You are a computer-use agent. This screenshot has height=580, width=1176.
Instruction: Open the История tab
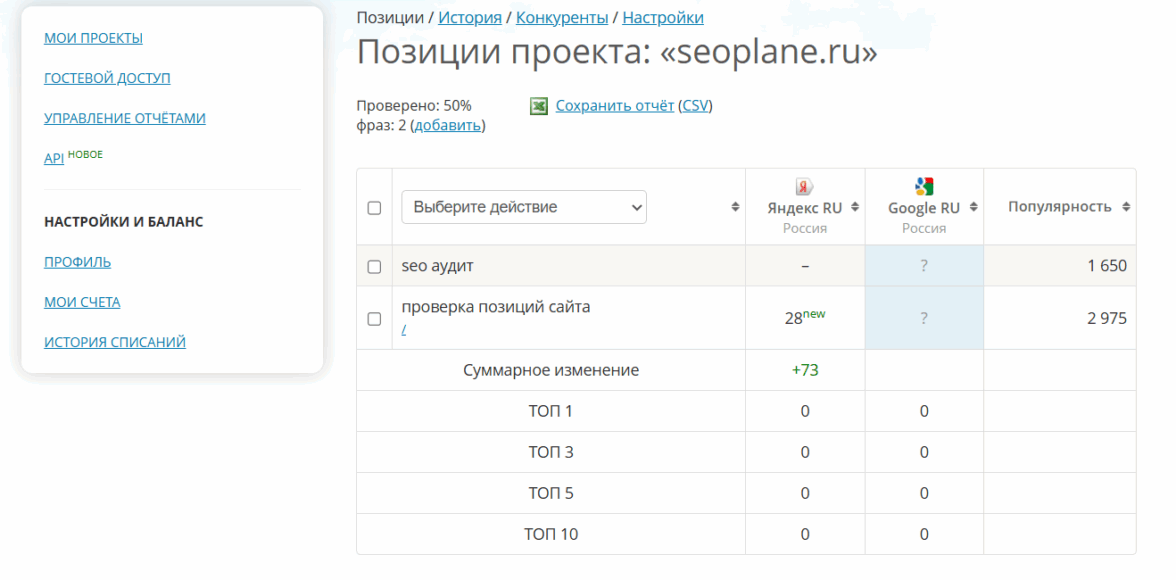(470, 18)
